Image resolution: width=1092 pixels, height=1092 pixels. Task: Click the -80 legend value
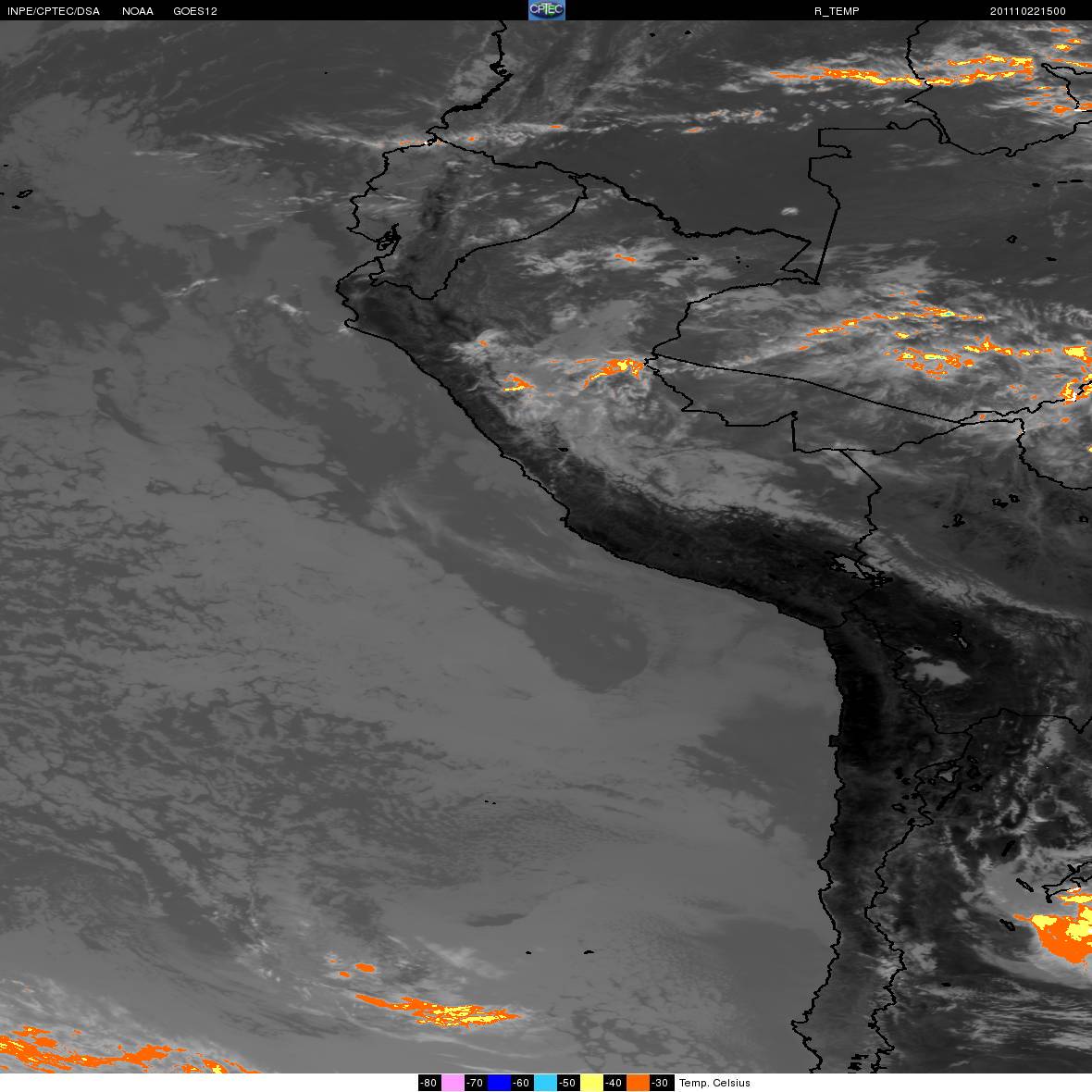click(429, 1083)
